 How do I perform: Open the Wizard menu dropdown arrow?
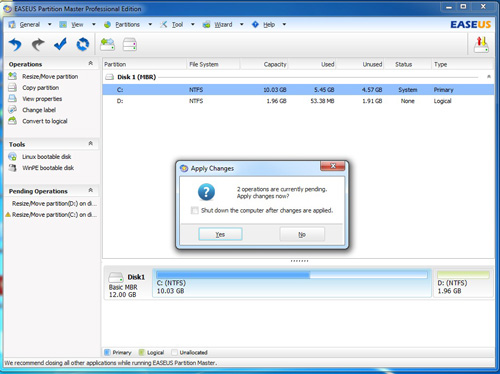pos(242,24)
